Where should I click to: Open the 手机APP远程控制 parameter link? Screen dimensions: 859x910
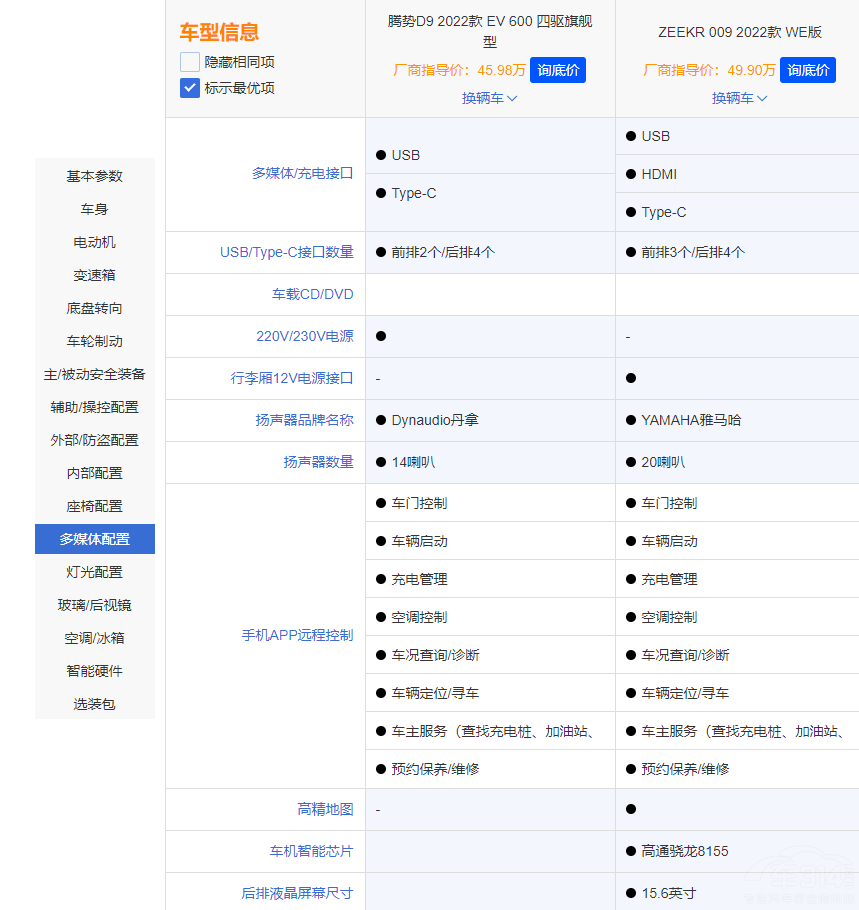tap(297, 635)
